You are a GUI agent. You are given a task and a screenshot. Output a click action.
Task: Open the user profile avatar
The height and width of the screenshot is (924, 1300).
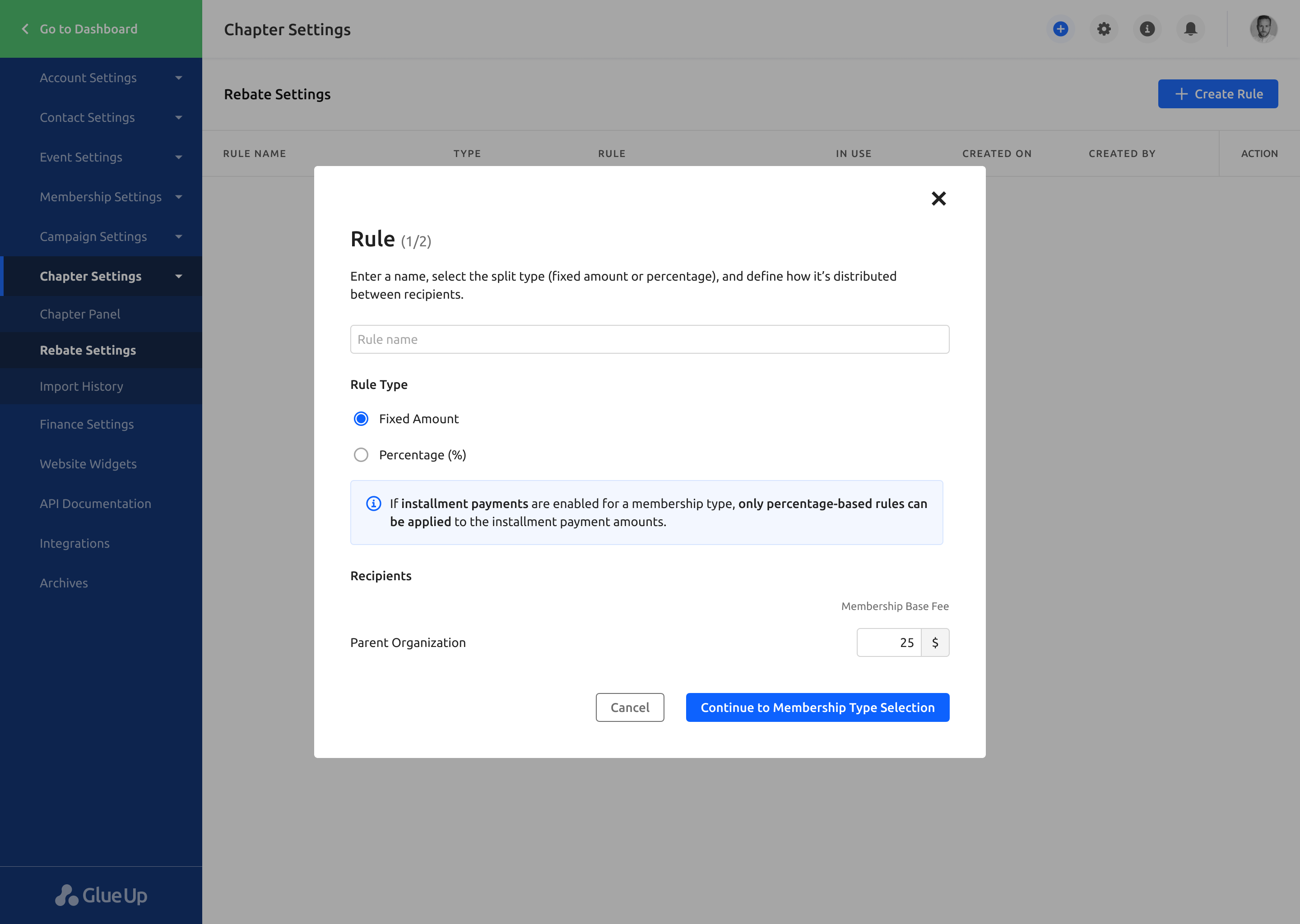(1263, 29)
